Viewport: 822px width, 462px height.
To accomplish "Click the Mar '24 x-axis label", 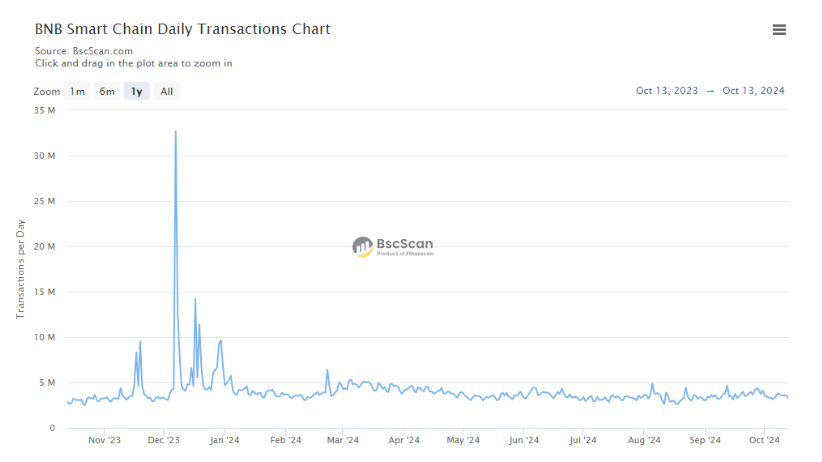I will 343,440.
